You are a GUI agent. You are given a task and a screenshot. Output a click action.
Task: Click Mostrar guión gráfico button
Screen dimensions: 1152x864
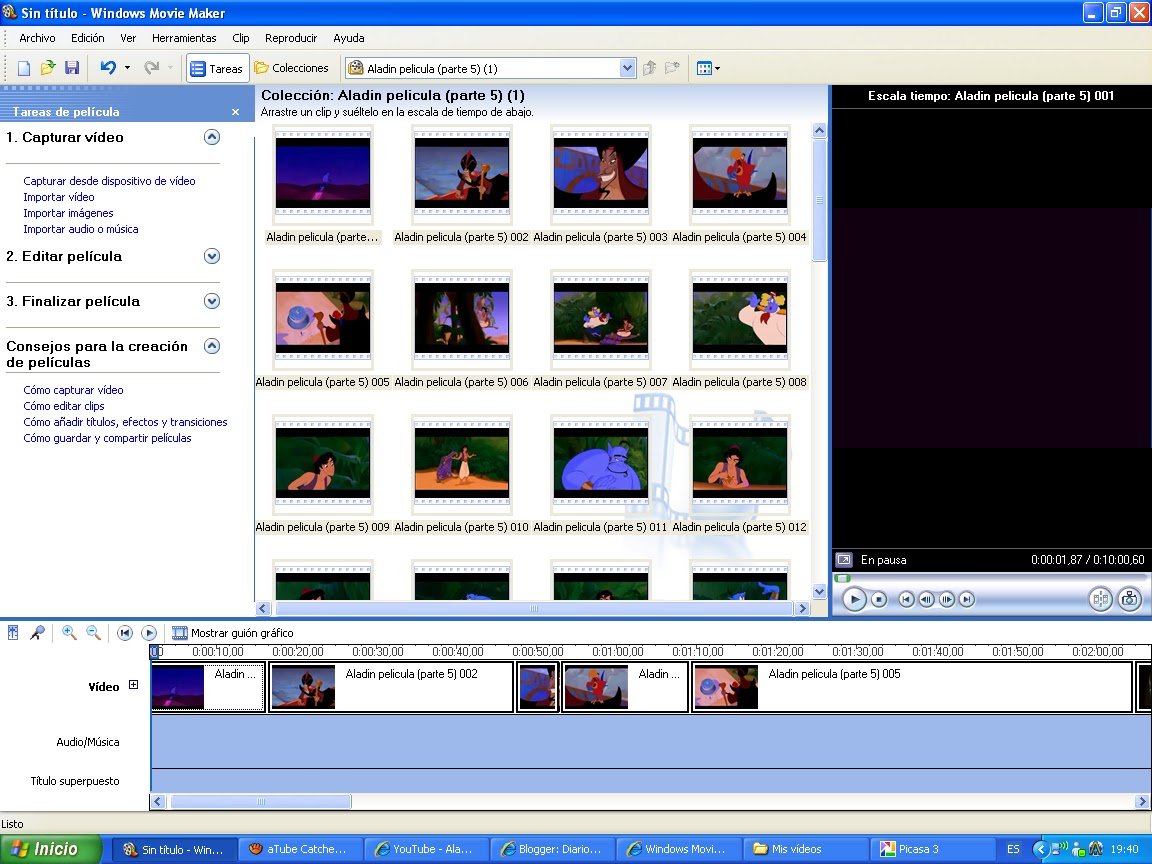tap(233, 633)
